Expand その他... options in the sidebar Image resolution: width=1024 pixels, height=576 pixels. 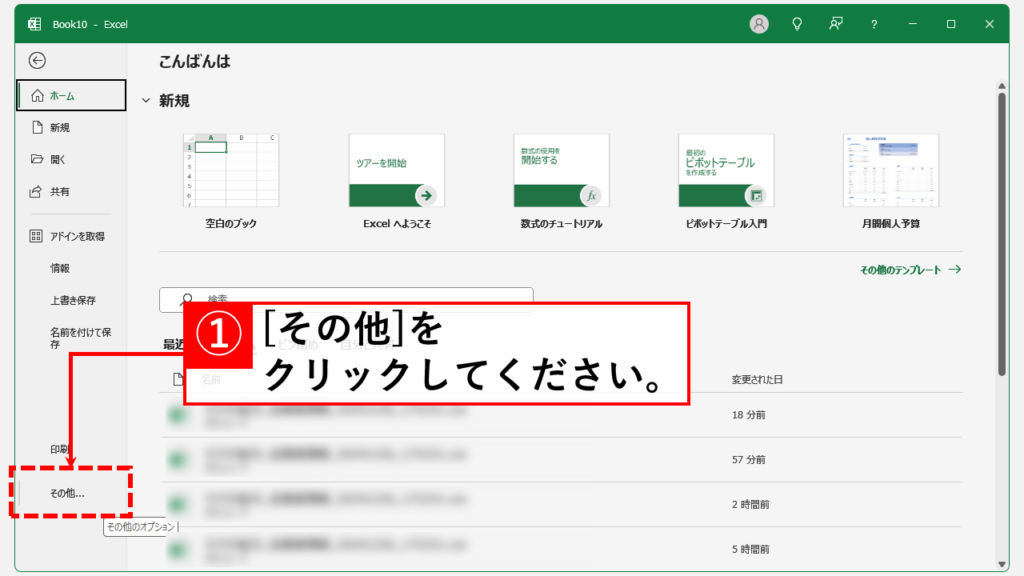click(x=68, y=493)
